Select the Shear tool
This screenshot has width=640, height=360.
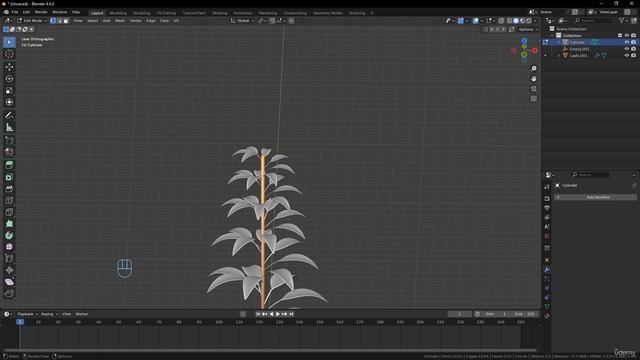click(x=9, y=282)
